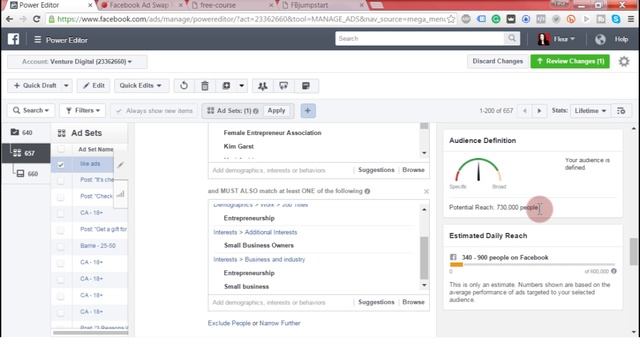Open the user profile dropdown

click(556, 39)
